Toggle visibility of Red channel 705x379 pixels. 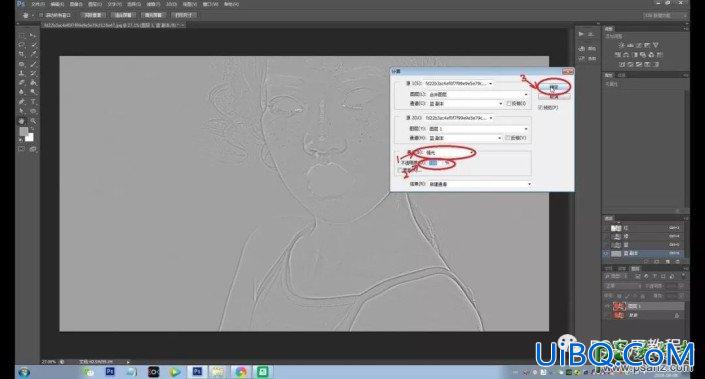coord(607,228)
